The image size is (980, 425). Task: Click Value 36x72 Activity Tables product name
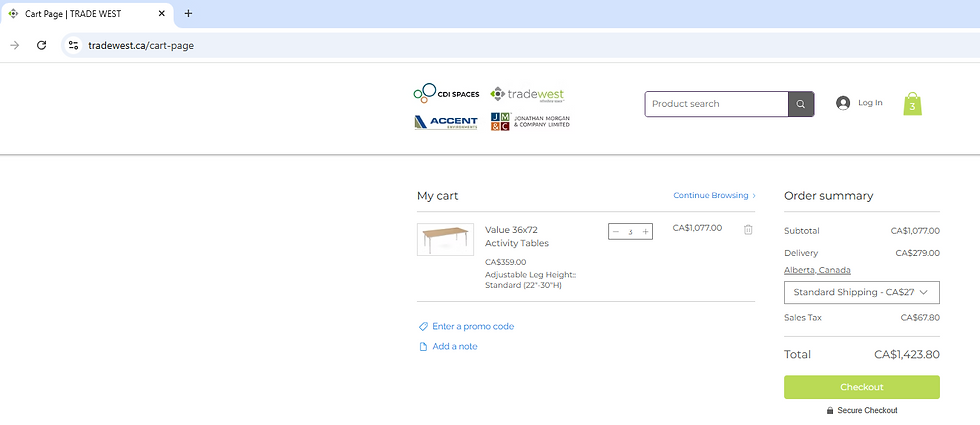point(517,236)
